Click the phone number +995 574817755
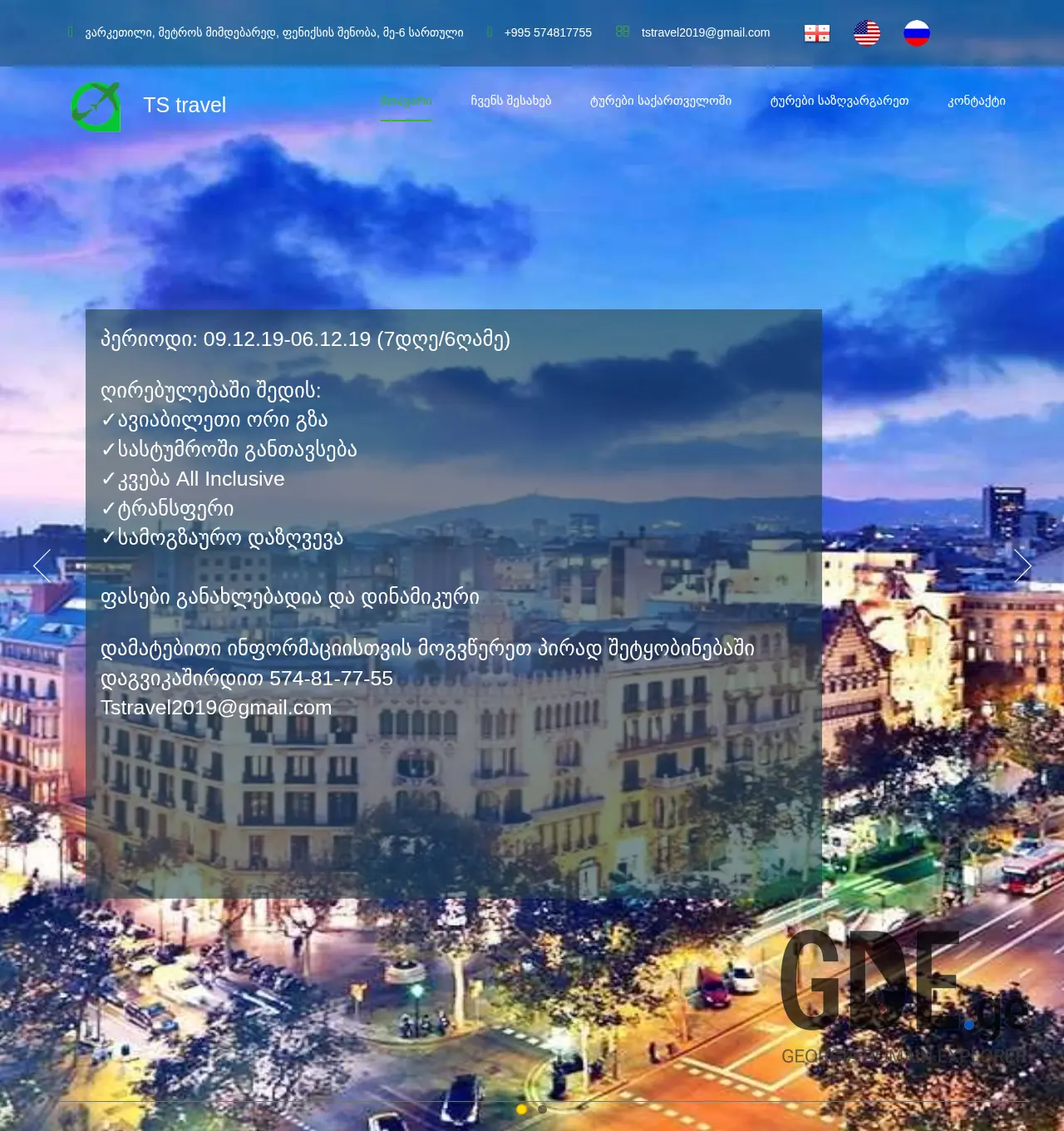Viewport: 1064px width, 1131px height. tap(548, 32)
